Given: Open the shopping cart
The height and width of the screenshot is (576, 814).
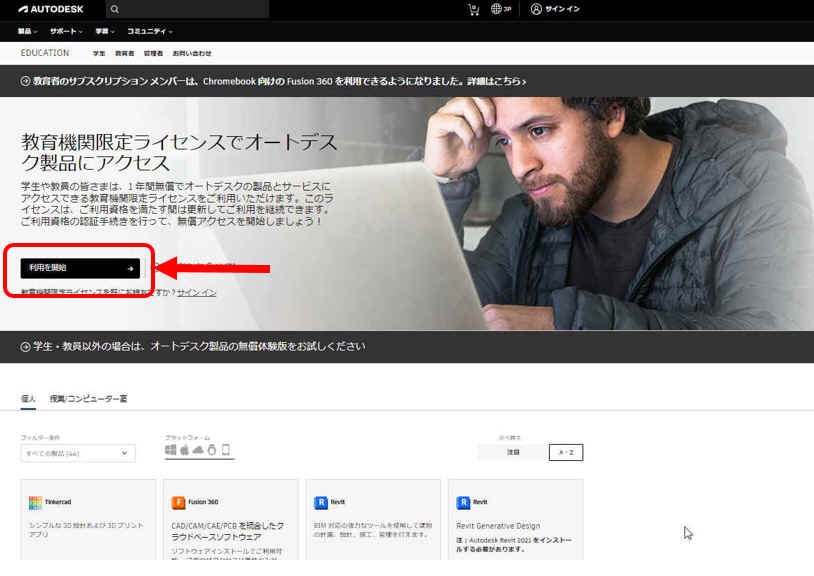Looking at the screenshot, I should pos(473,9).
